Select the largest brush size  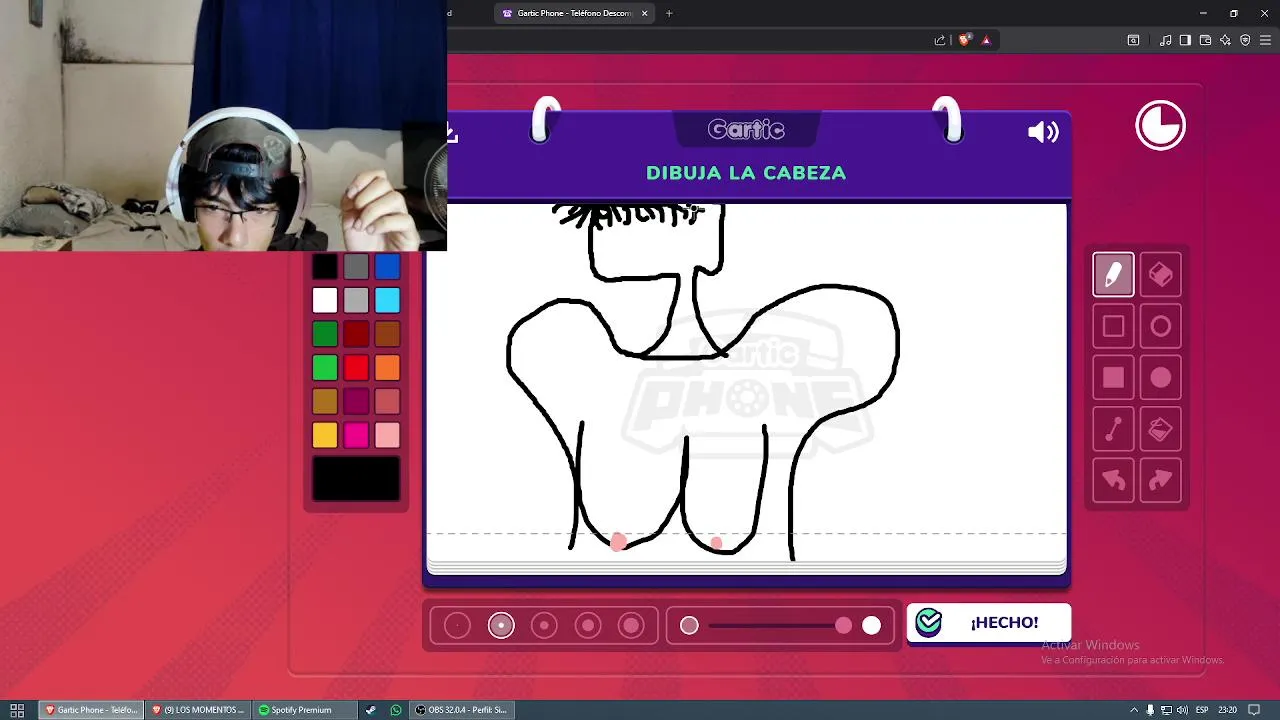(631, 625)
